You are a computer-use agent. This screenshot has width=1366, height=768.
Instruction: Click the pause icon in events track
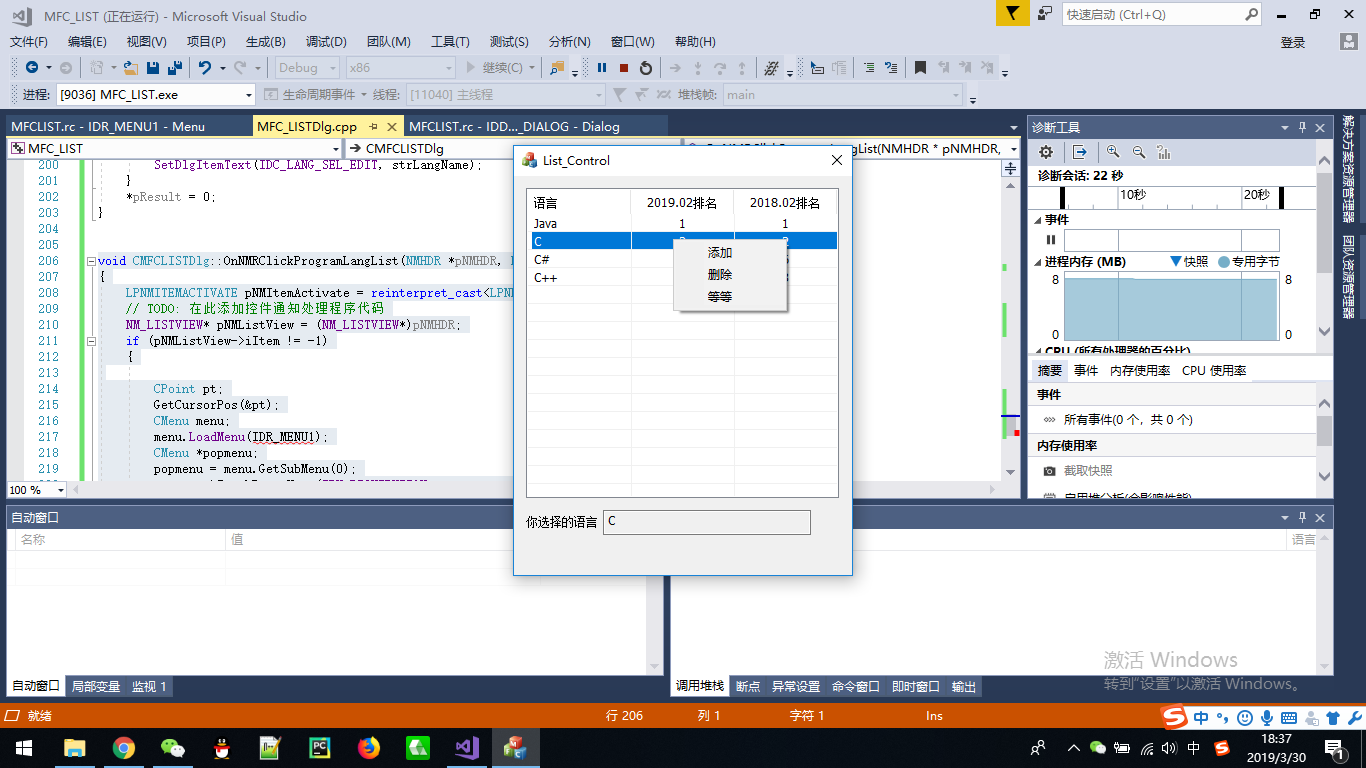pos(1051,240)
